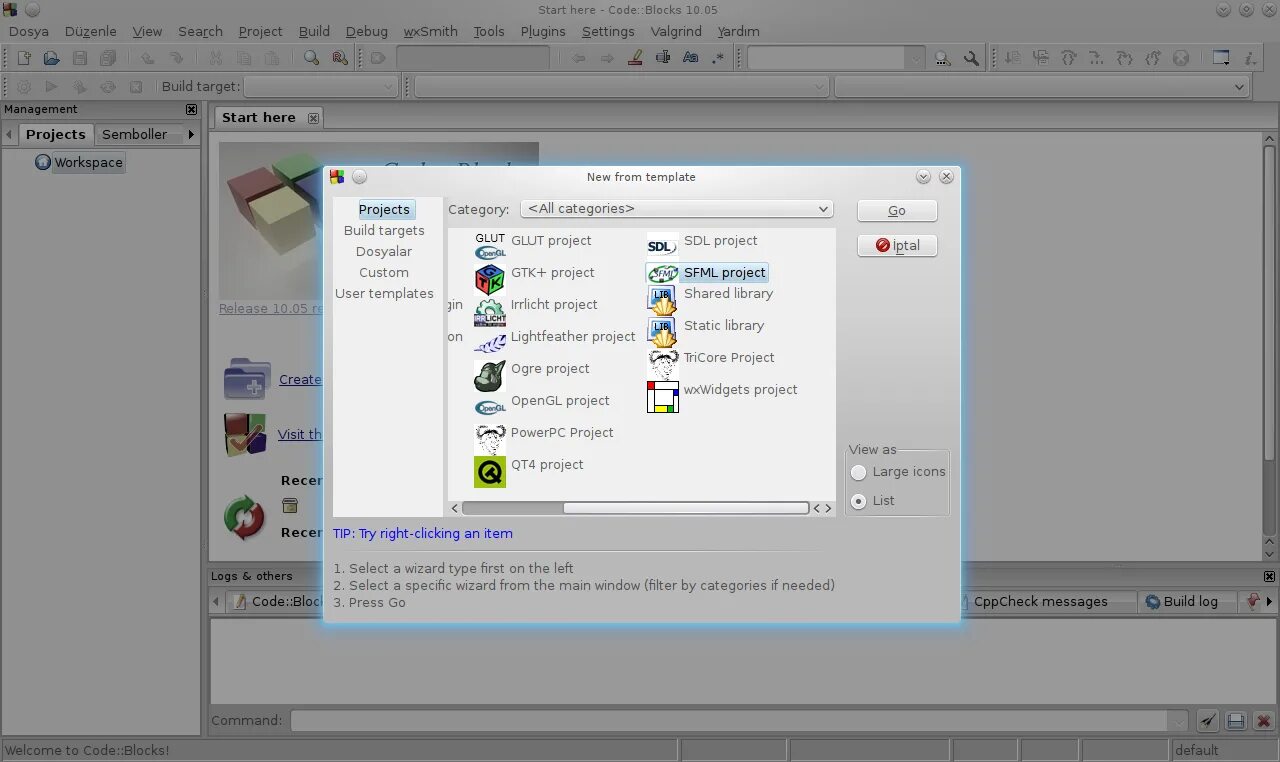Click the Create new project link

point(300,379)
